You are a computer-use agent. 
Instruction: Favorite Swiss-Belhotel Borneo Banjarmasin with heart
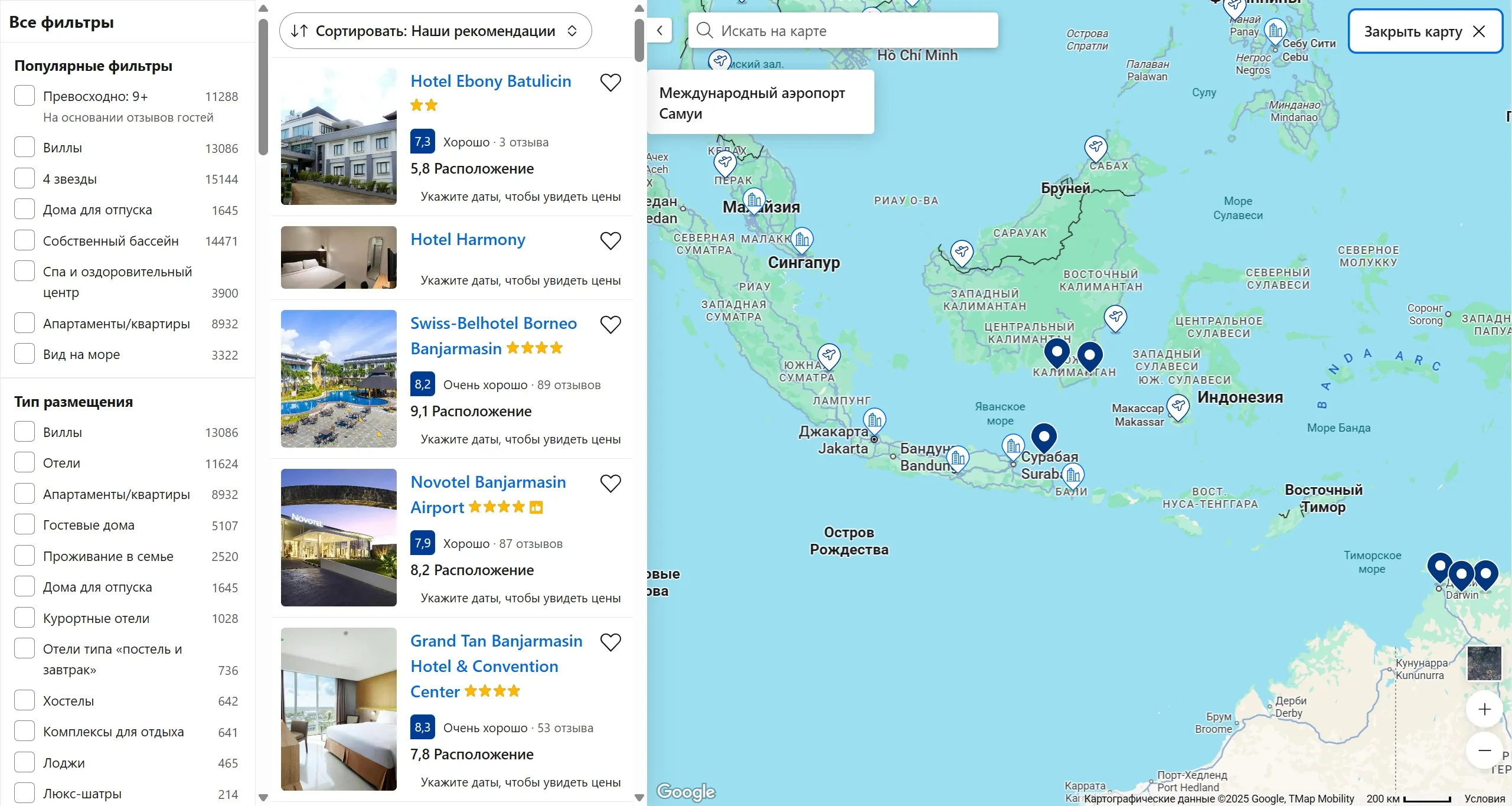coord(610,325)
